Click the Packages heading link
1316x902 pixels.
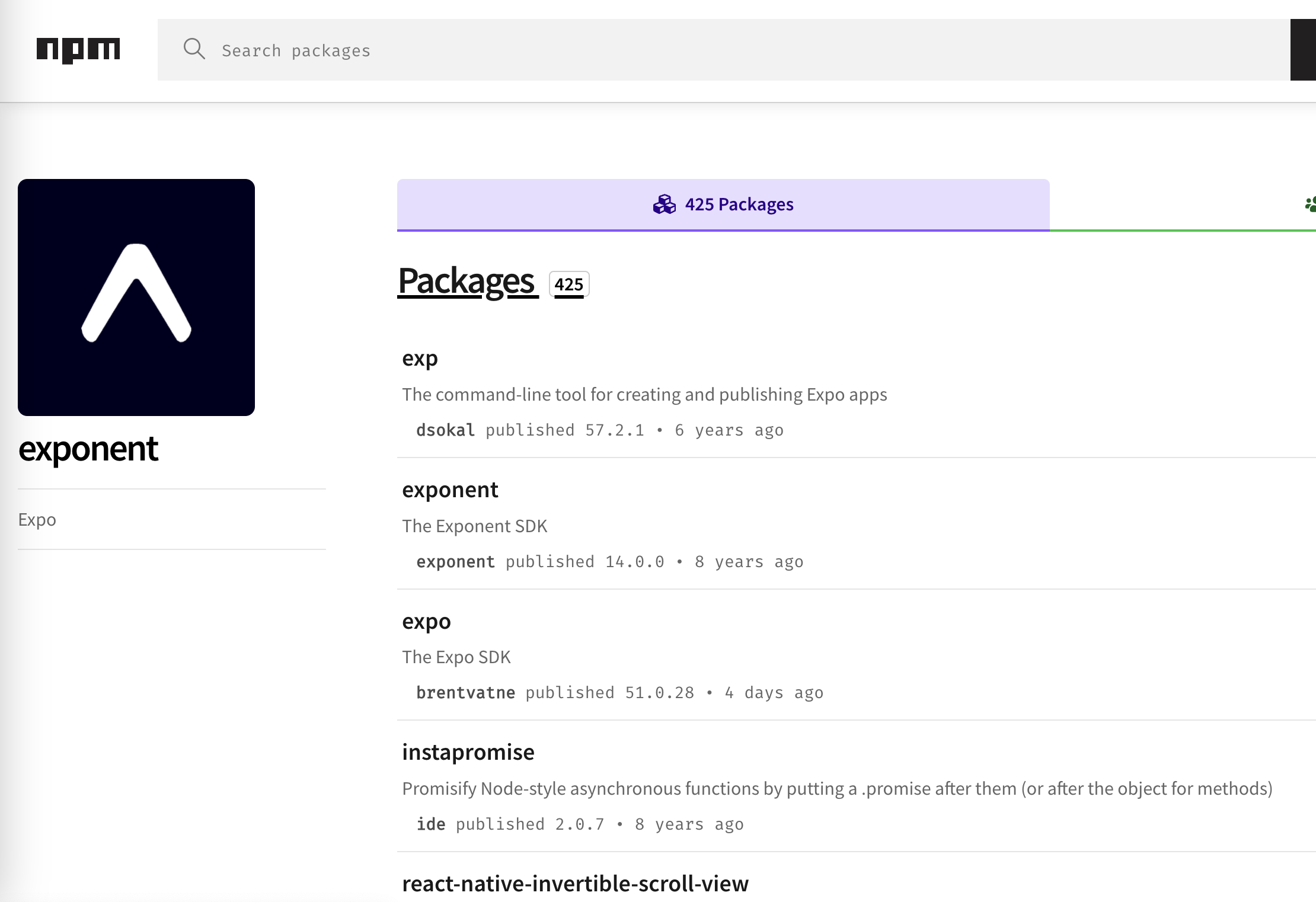pos(467,282)
